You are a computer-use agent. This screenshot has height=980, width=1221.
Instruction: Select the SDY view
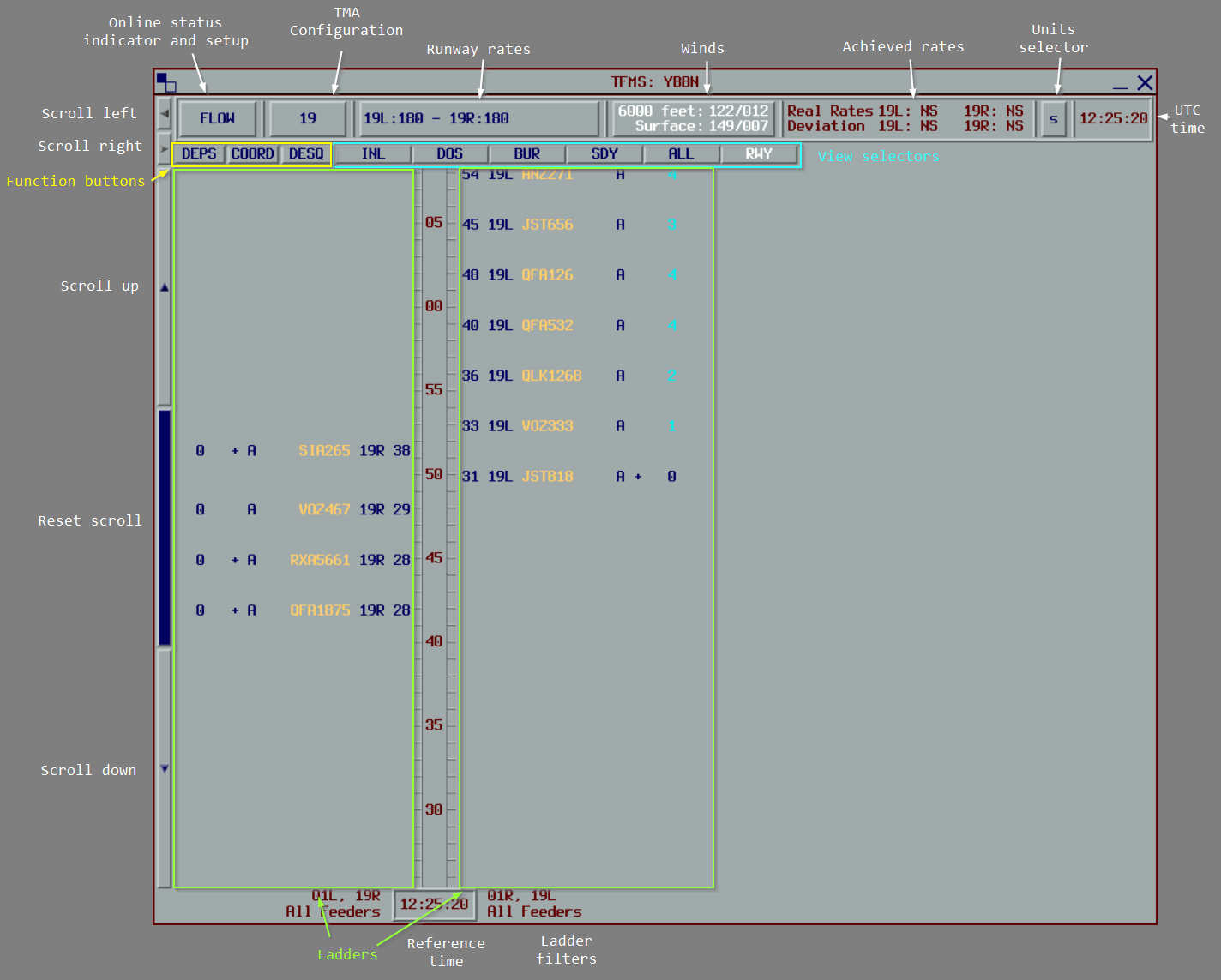604,154
